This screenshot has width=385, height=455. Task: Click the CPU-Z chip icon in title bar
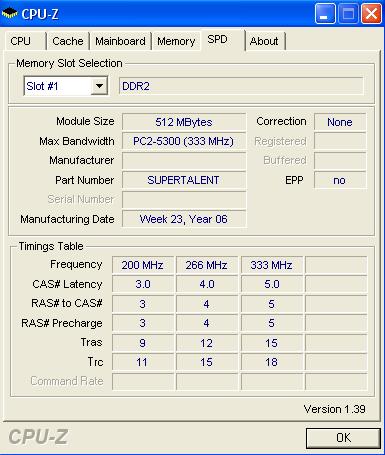pyautogui.click(x=9, y=14)
